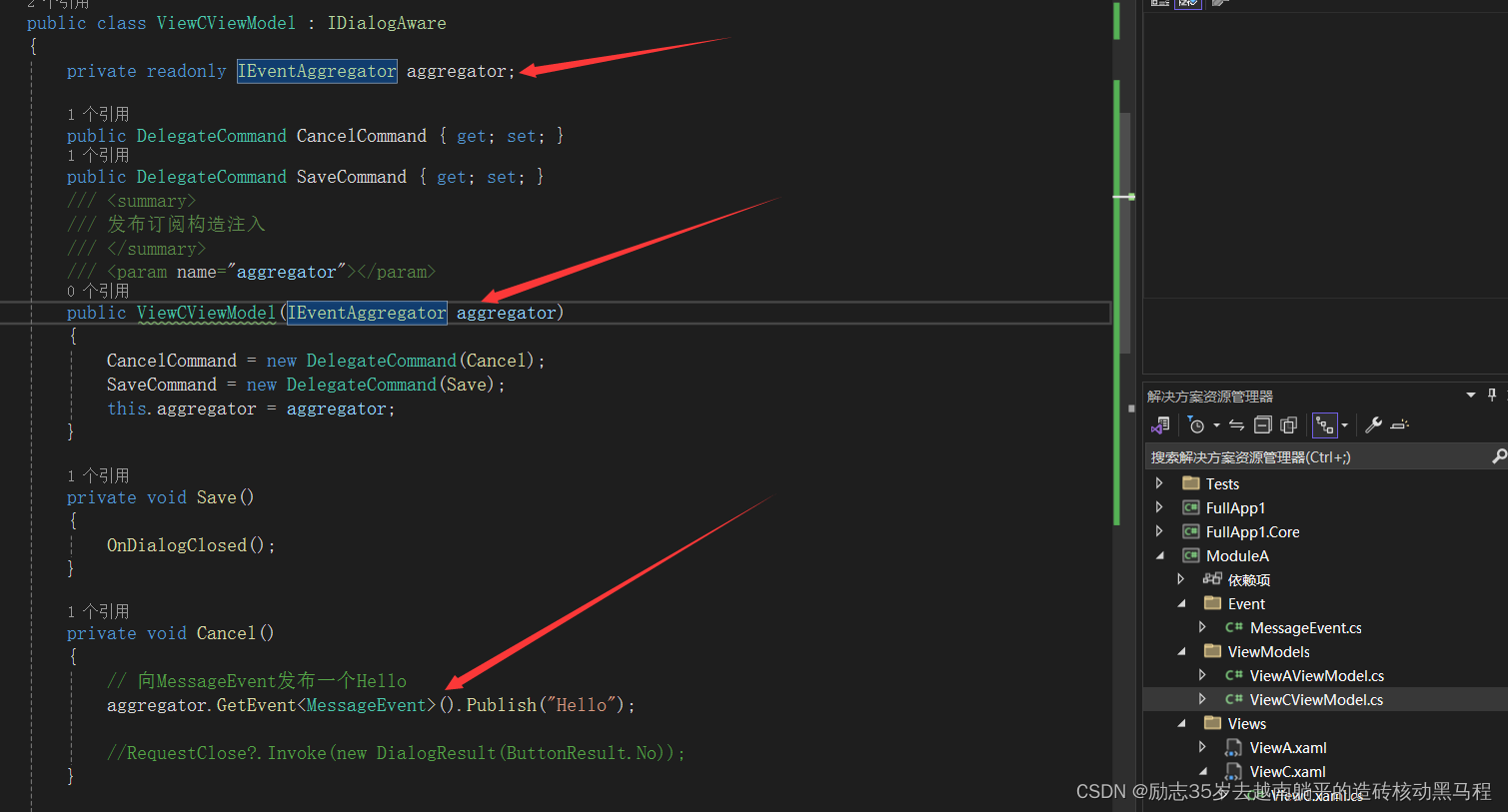This screenshot has width=1508, height=812.
Task: Click MessageEvent in the GetEvent call
Action: click(367, 705)
